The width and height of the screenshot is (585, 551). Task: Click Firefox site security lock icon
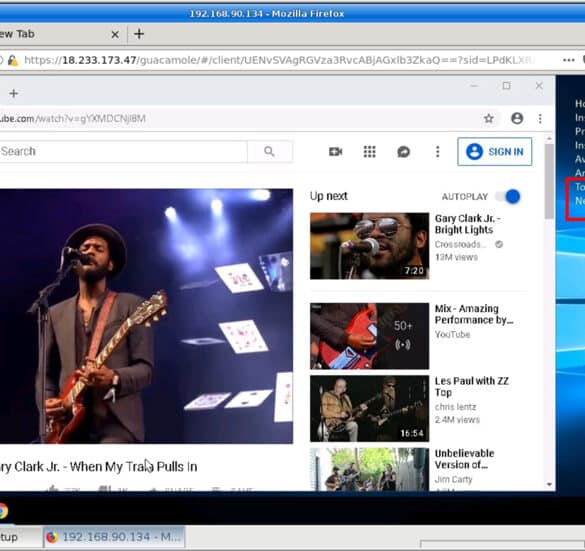pyautogui.click(x=13, y=60)
